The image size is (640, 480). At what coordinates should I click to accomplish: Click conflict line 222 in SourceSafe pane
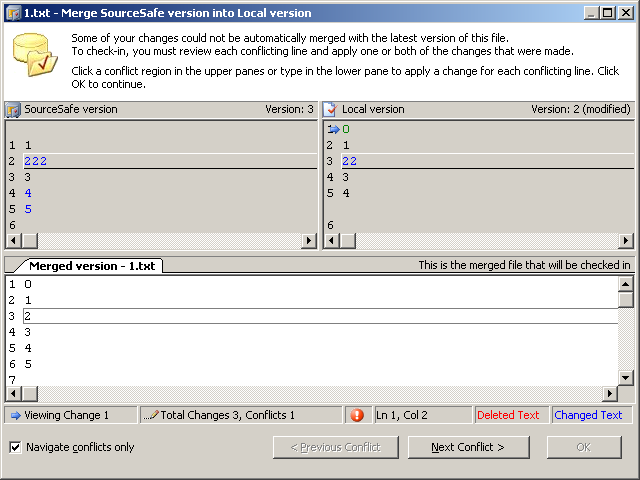tap(36, 161)
